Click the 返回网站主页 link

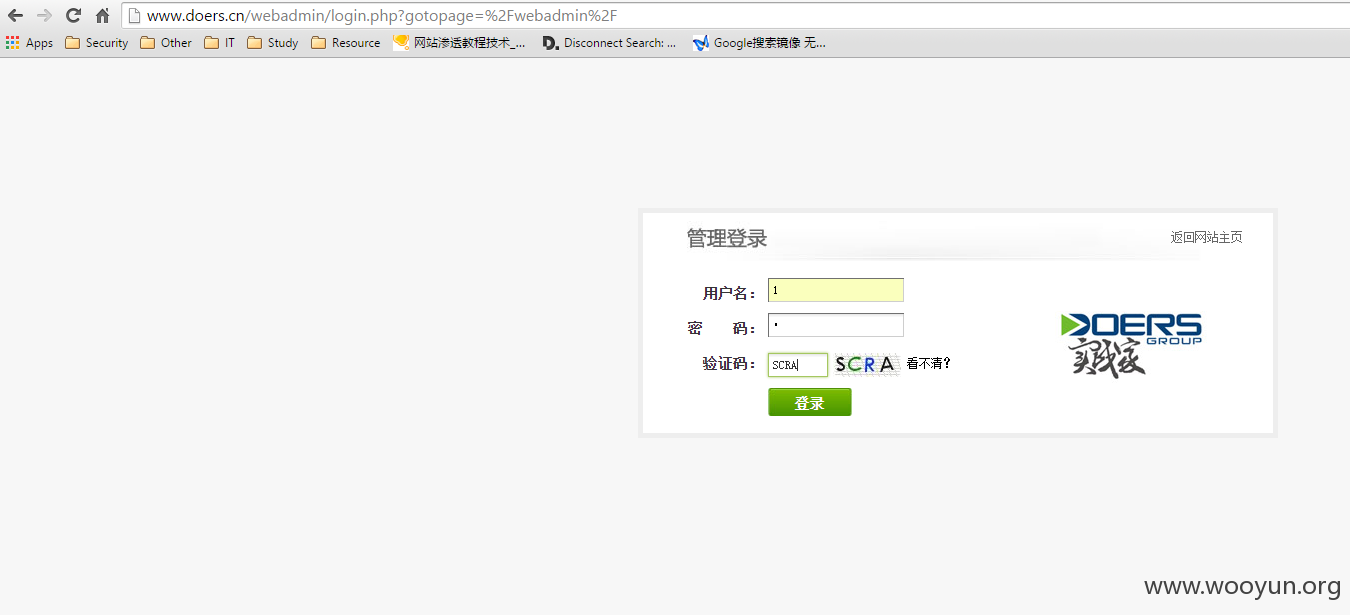point(1207,237)
